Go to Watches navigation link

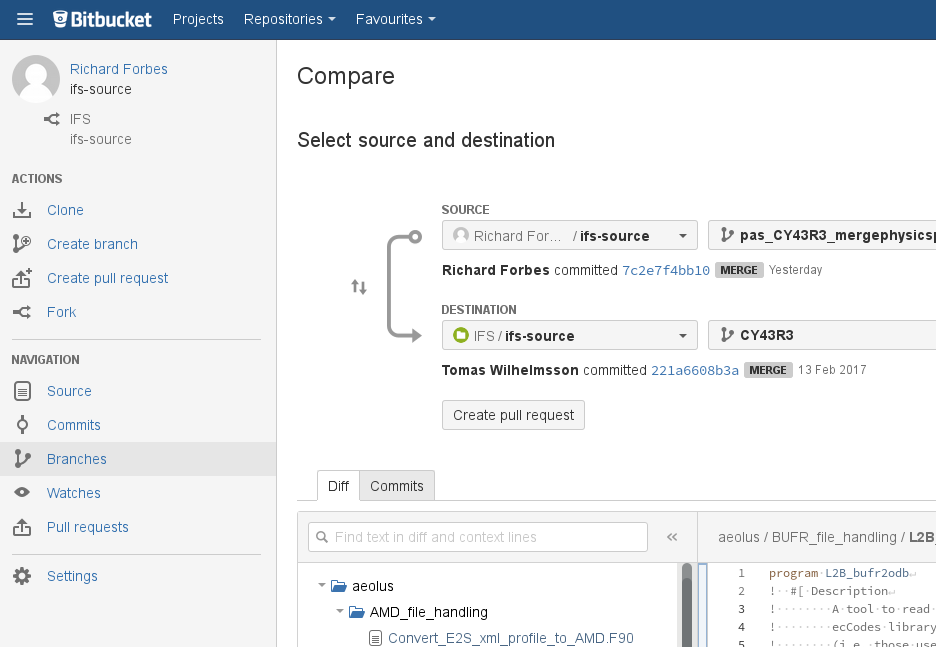tap(74, 493)
